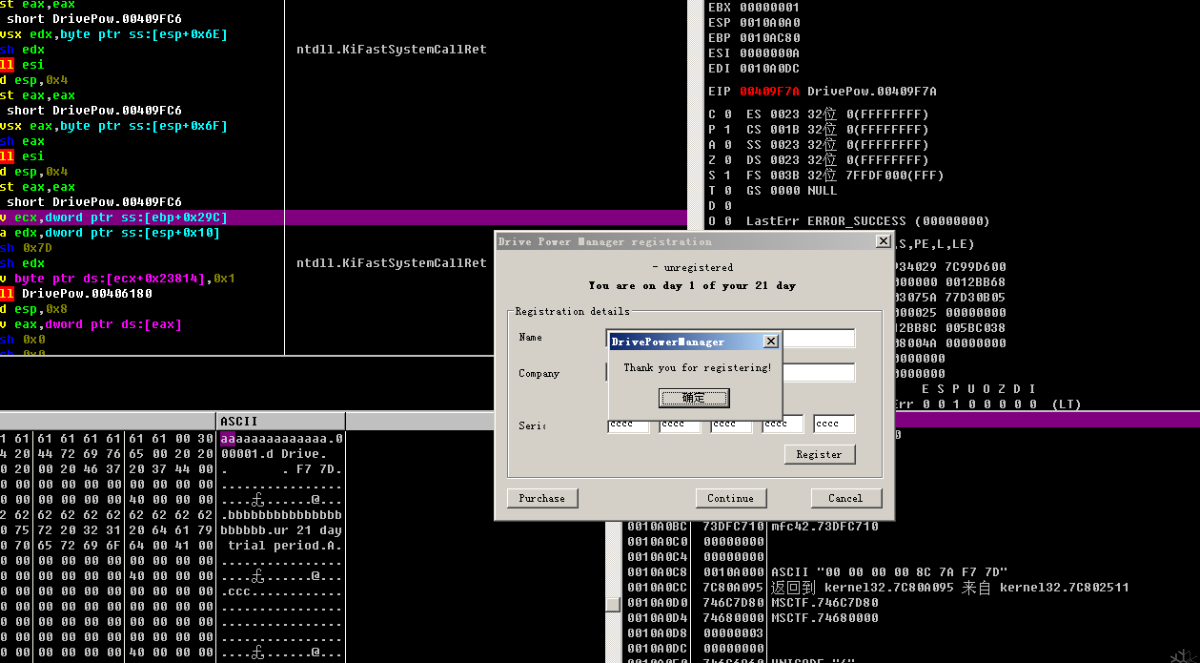Select the edx,dword ptr ss:[esp+0x10] instruction

[x=110, y=233]
